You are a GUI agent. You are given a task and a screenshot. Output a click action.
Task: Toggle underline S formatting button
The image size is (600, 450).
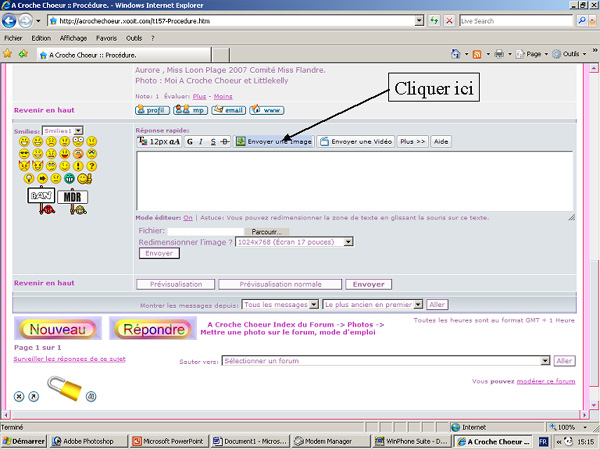pyautogui.click(x=213, y=142)
